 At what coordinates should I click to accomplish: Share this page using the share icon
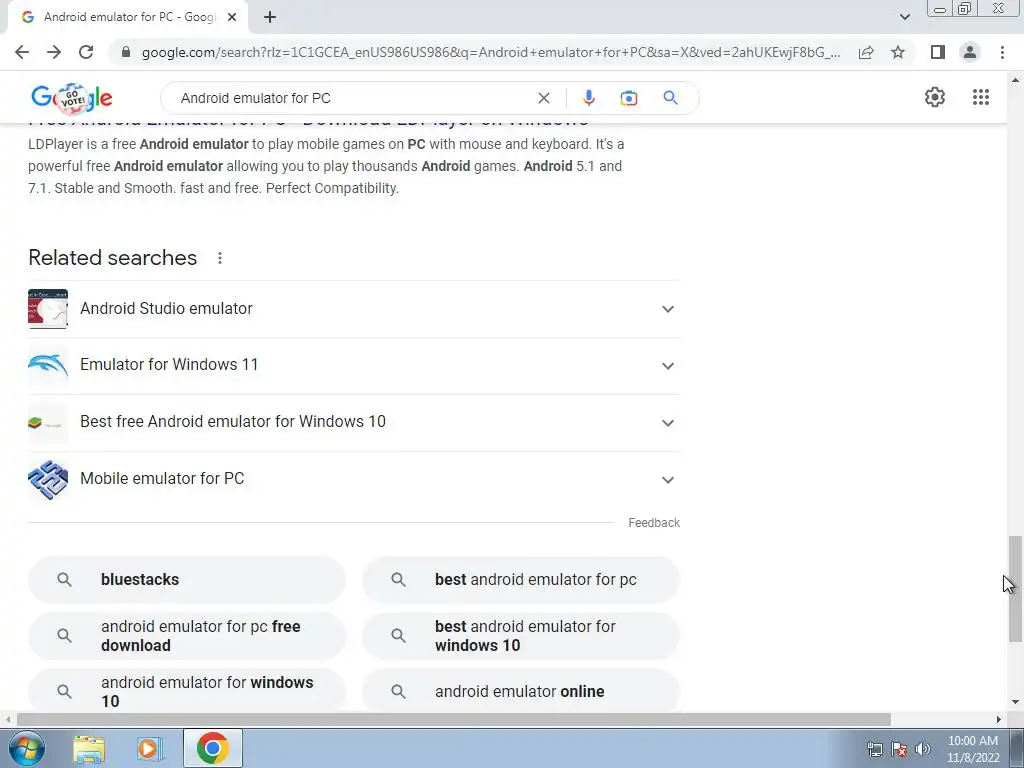(866, 52)
